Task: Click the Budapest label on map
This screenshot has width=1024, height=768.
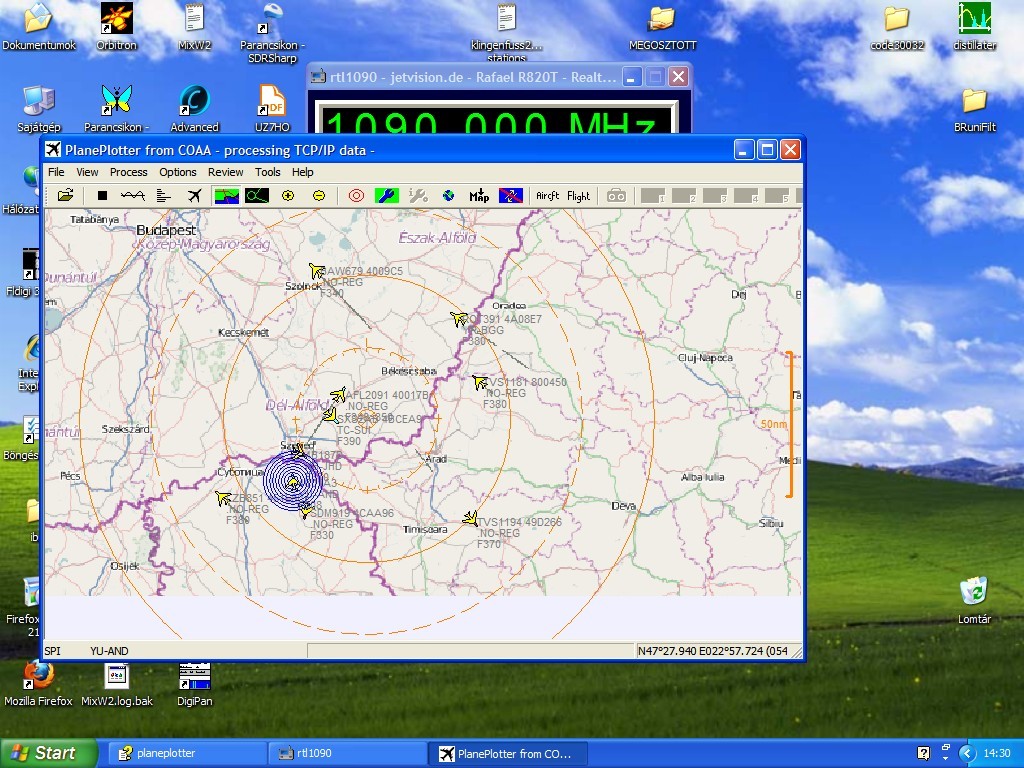Action: [x=166, y=231]
